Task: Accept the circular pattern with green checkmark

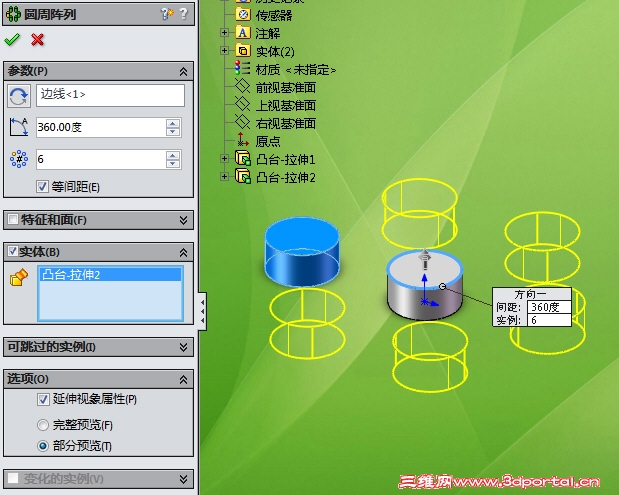Action: coord(12,39)
